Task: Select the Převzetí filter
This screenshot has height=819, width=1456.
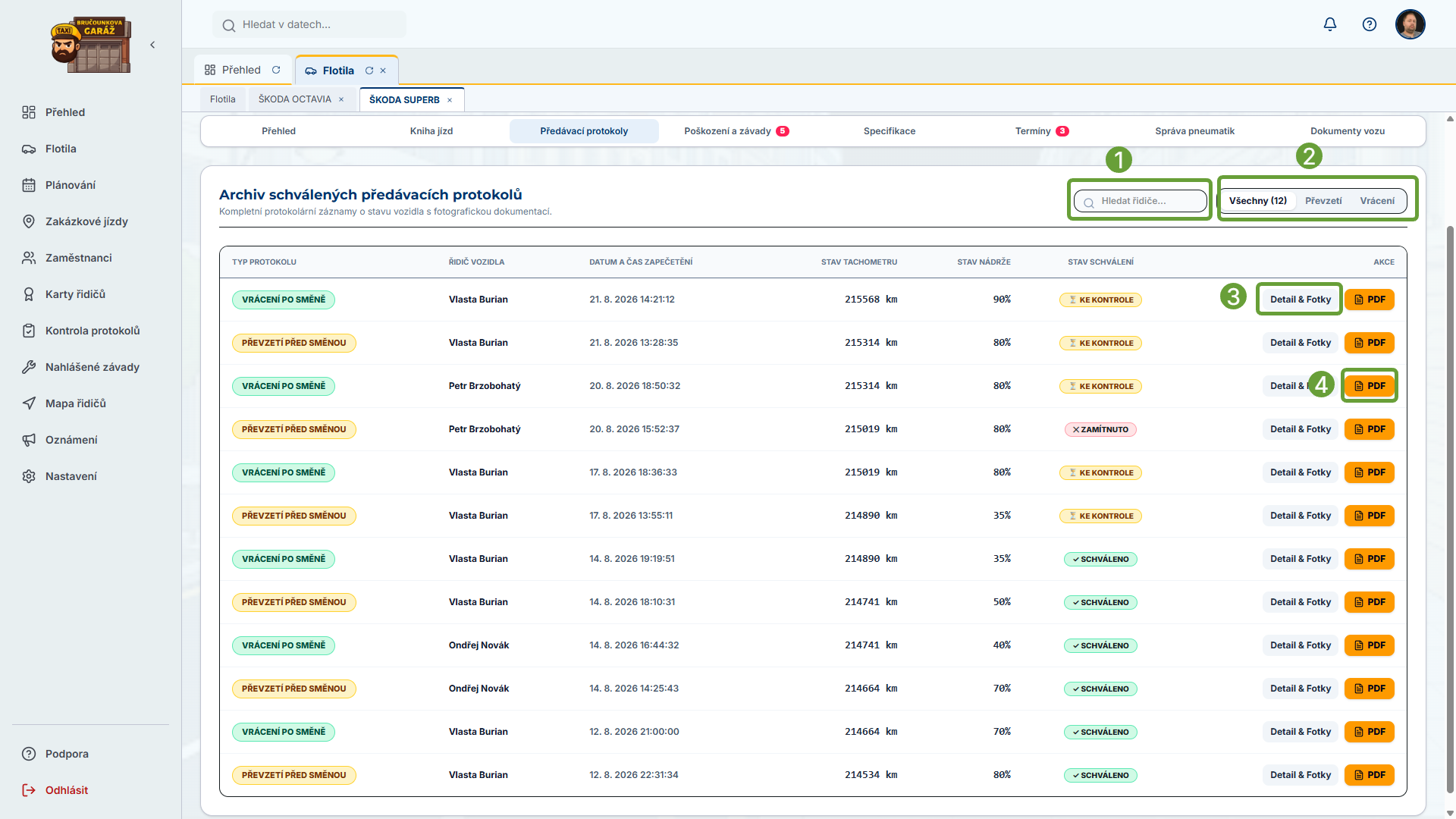Action: [x=1323, y=201]
